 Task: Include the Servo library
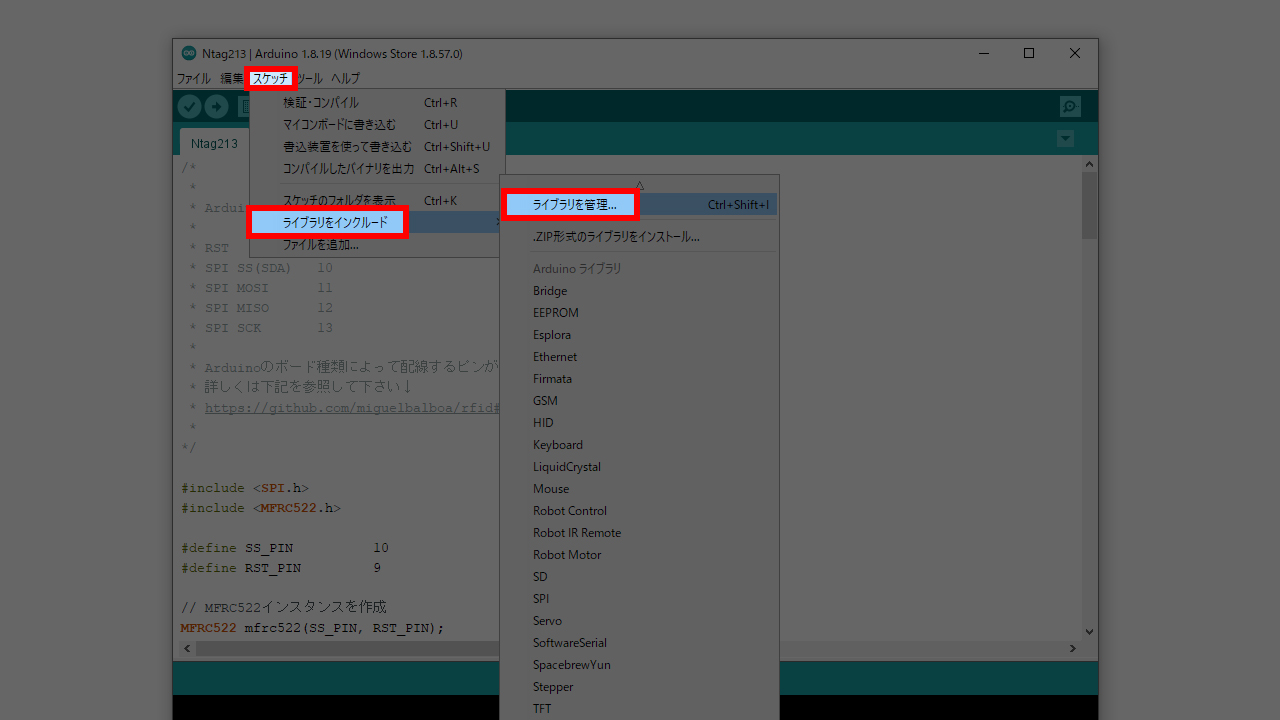[547, 621]
